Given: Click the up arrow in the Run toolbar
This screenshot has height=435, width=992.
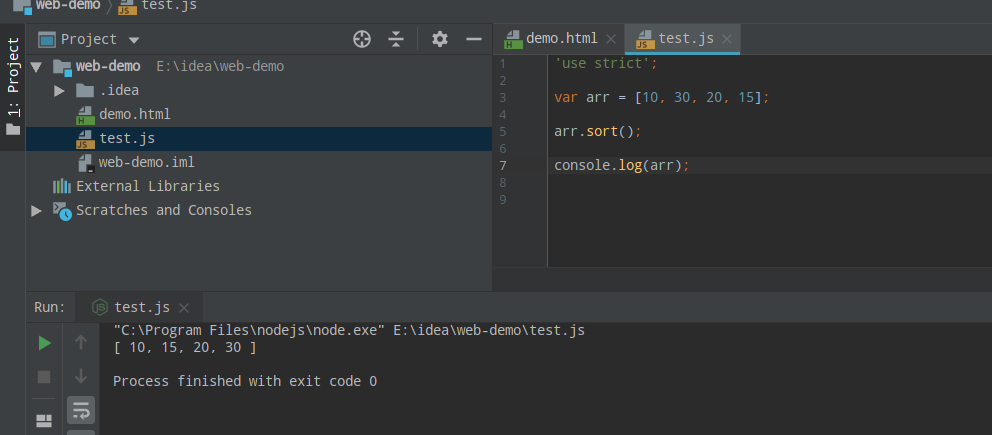Looking at the screenshot, I should pyautogui.click(x=81, y=343).
